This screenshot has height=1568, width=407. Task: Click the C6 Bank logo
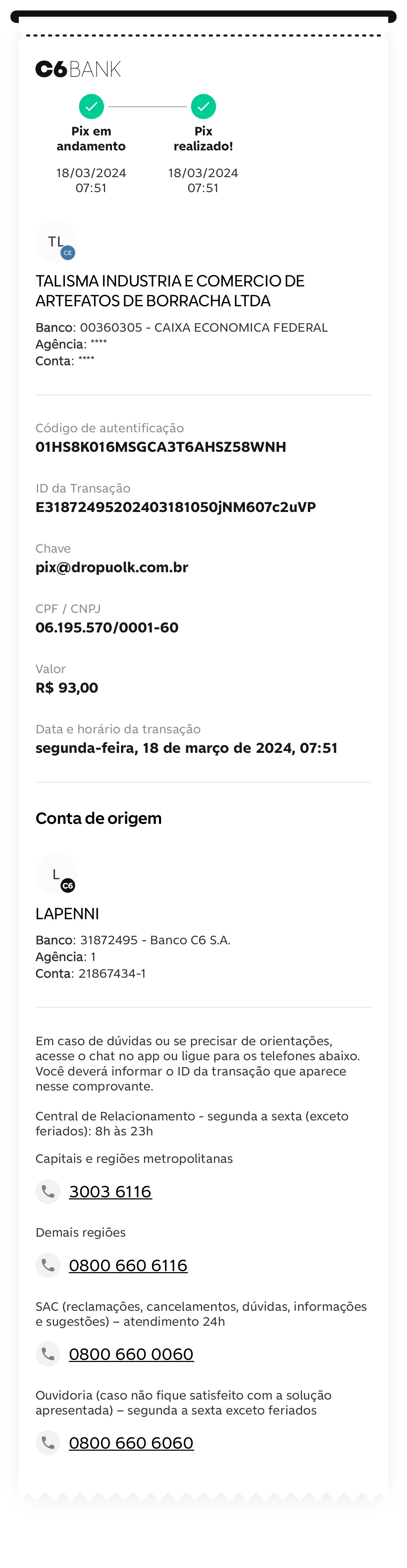tap(78, 69)
